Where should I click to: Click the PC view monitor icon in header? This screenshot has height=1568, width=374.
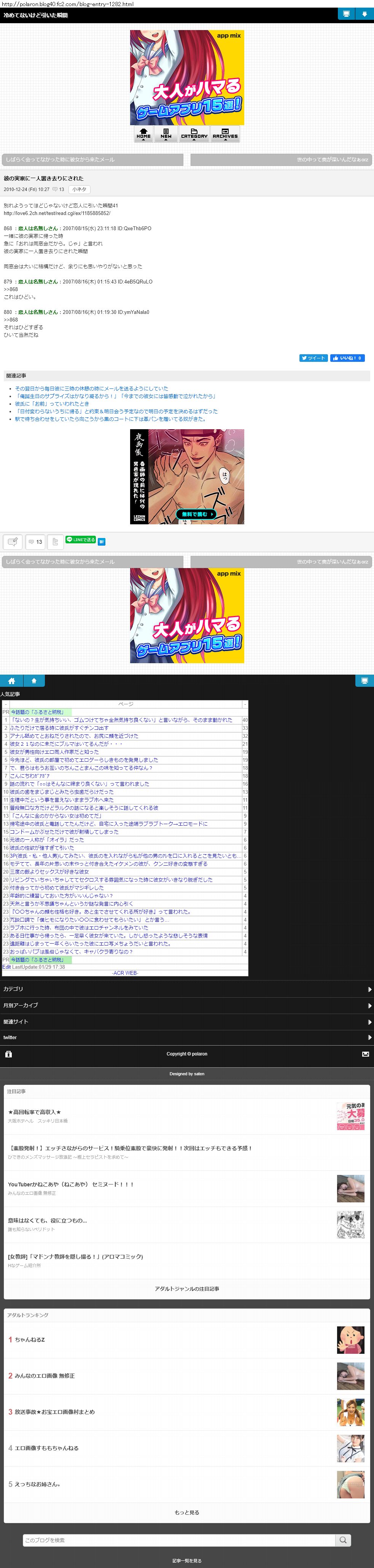346,14
